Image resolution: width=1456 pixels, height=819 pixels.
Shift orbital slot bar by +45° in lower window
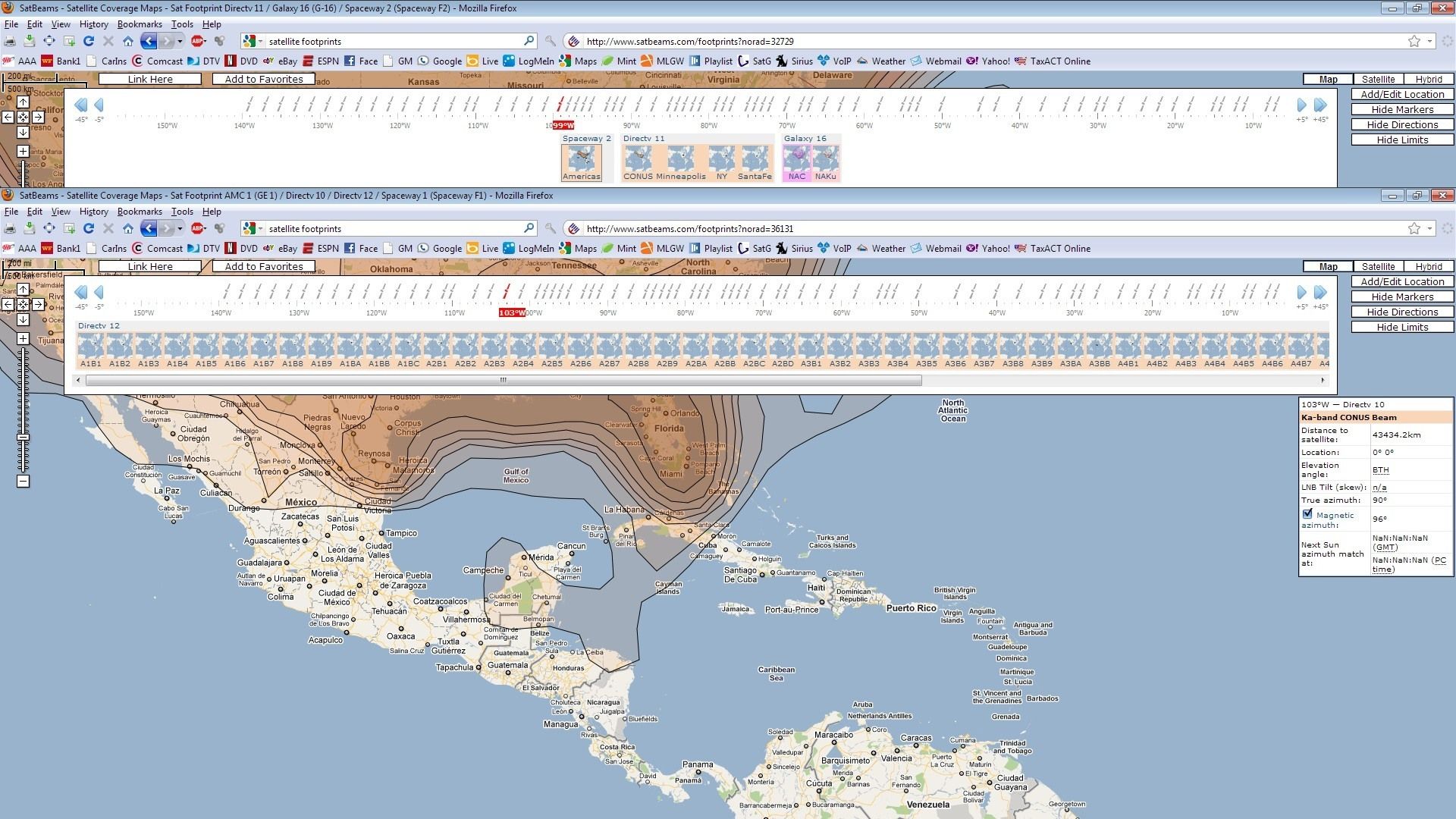point(1321,293)
